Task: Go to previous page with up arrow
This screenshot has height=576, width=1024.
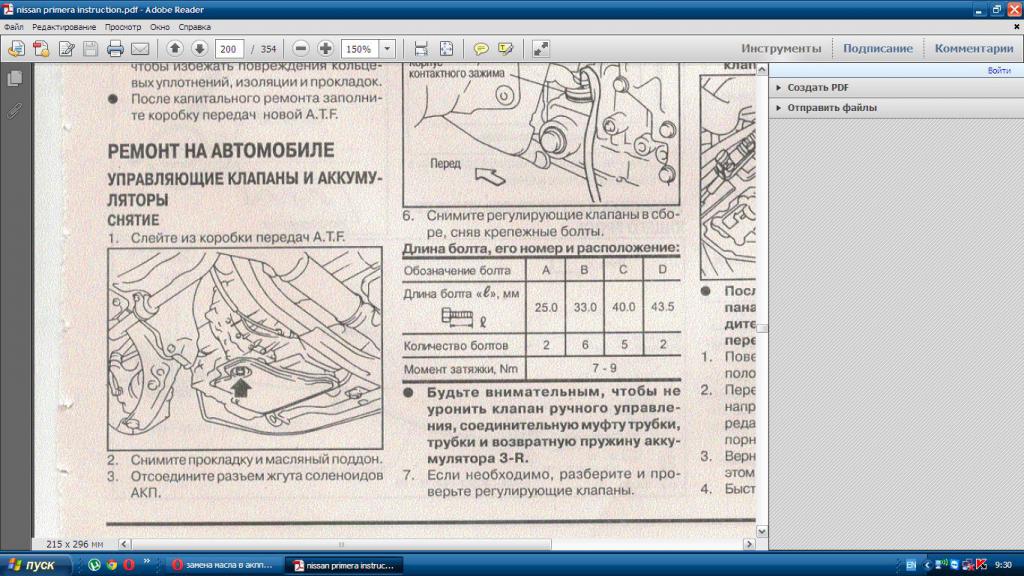Action: [174, 49]
